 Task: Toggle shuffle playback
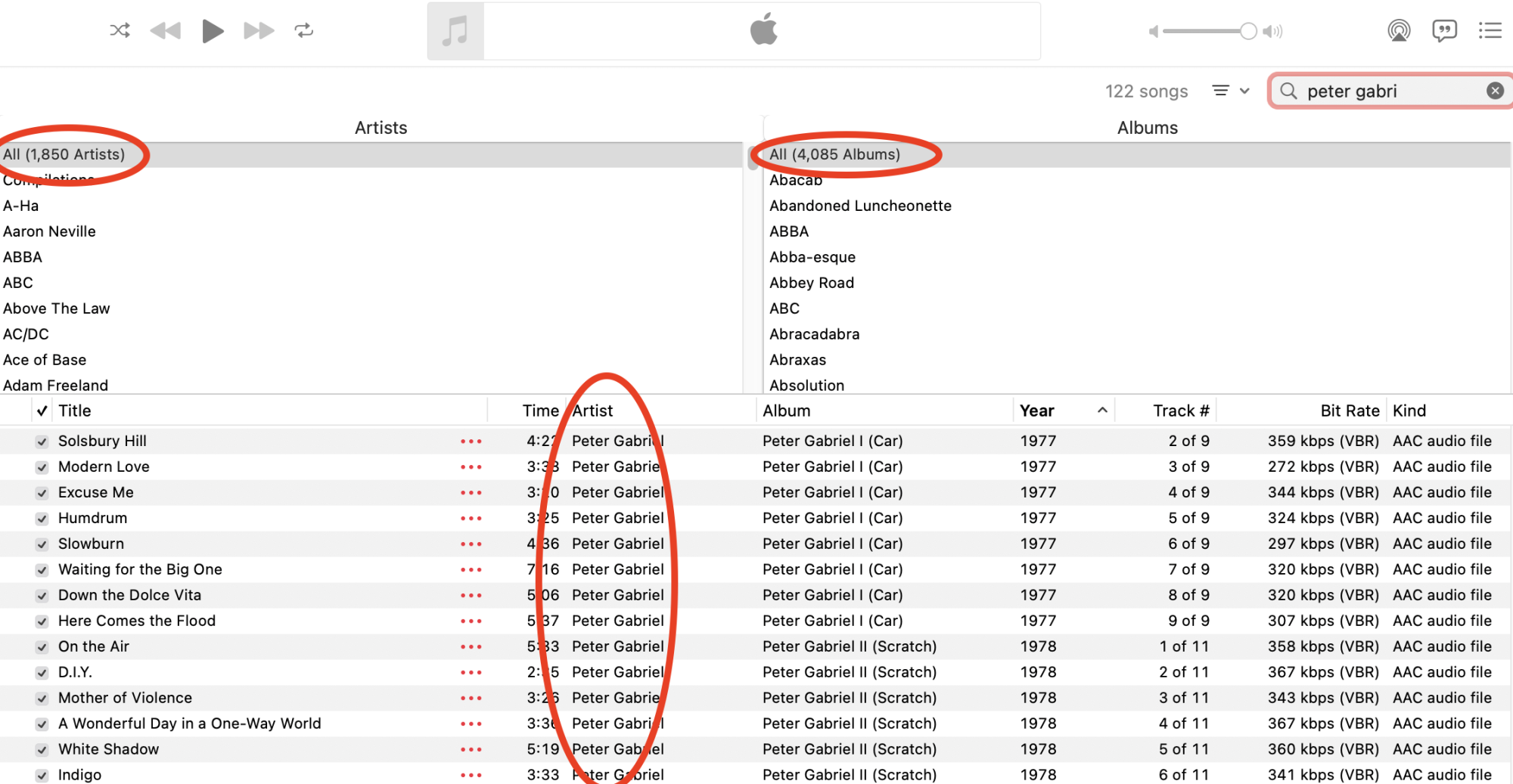pyautogui.click(x=120, y=30)
